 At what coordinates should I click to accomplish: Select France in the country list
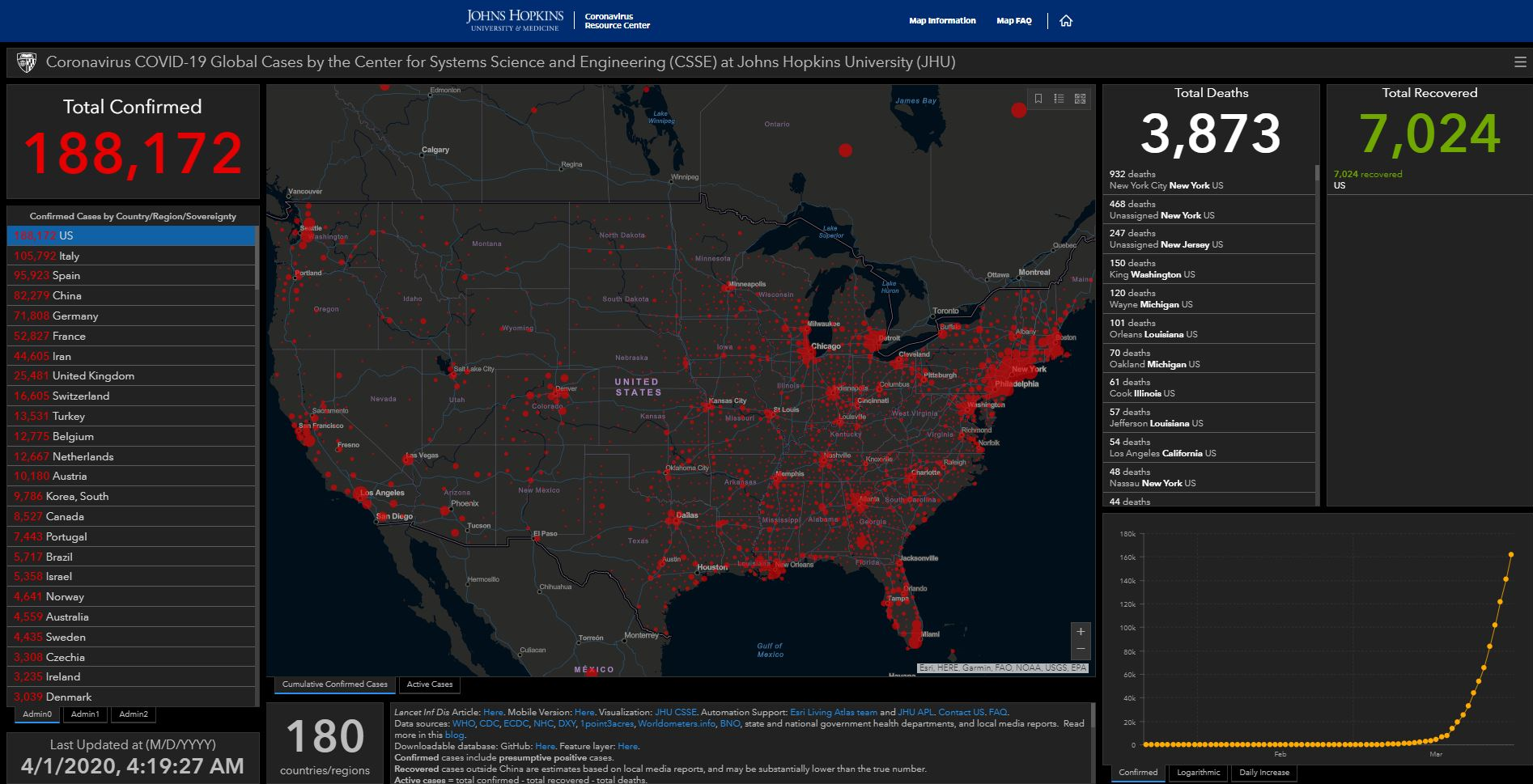(x=131, y=336)
